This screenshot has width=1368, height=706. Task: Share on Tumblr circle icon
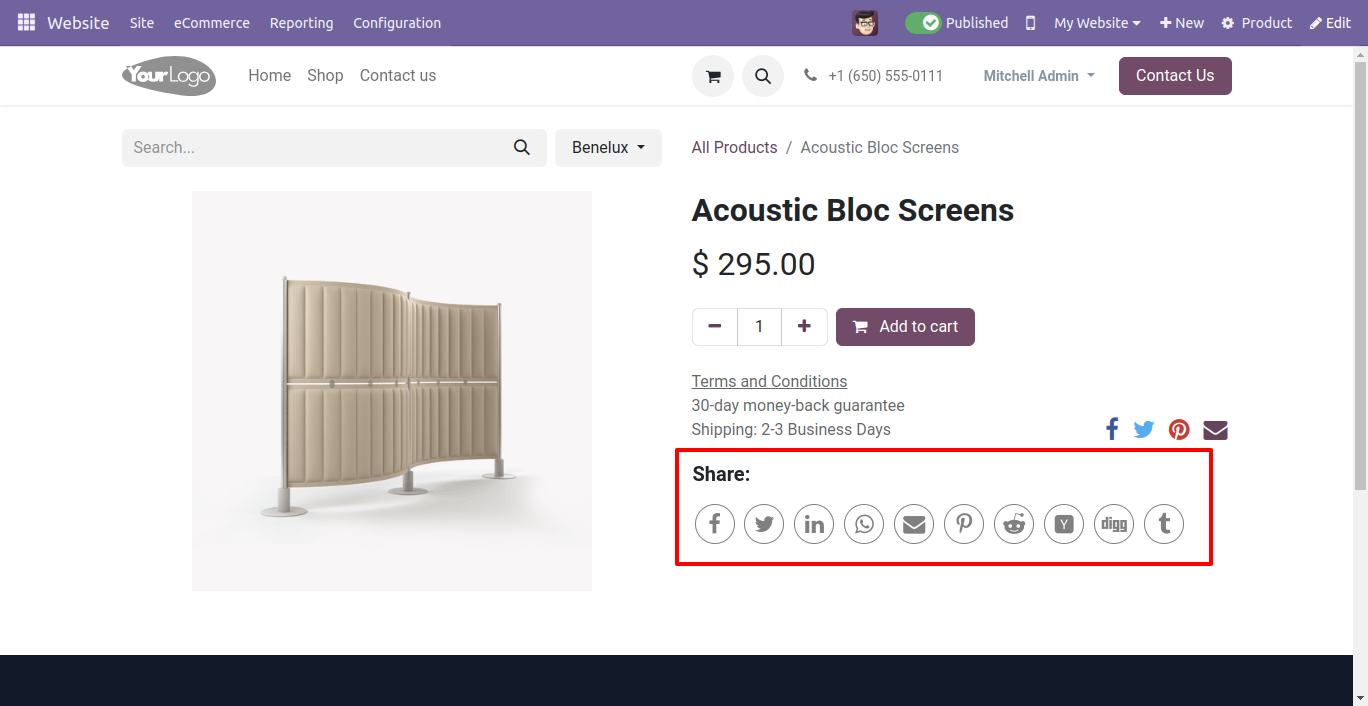1164,524
